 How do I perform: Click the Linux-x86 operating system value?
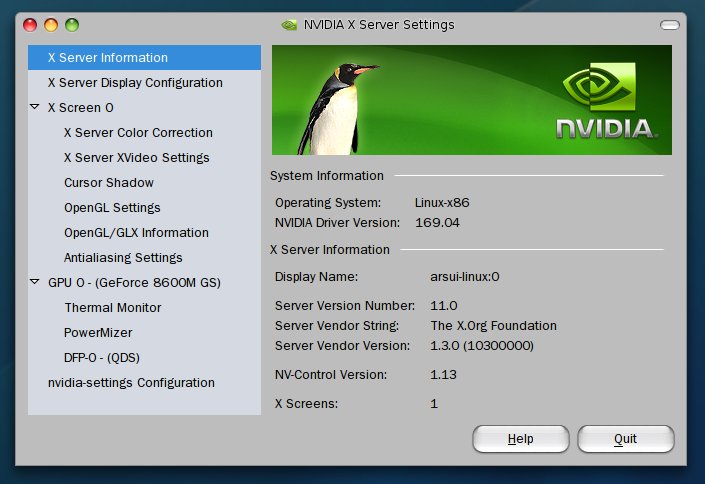point(442,203)
